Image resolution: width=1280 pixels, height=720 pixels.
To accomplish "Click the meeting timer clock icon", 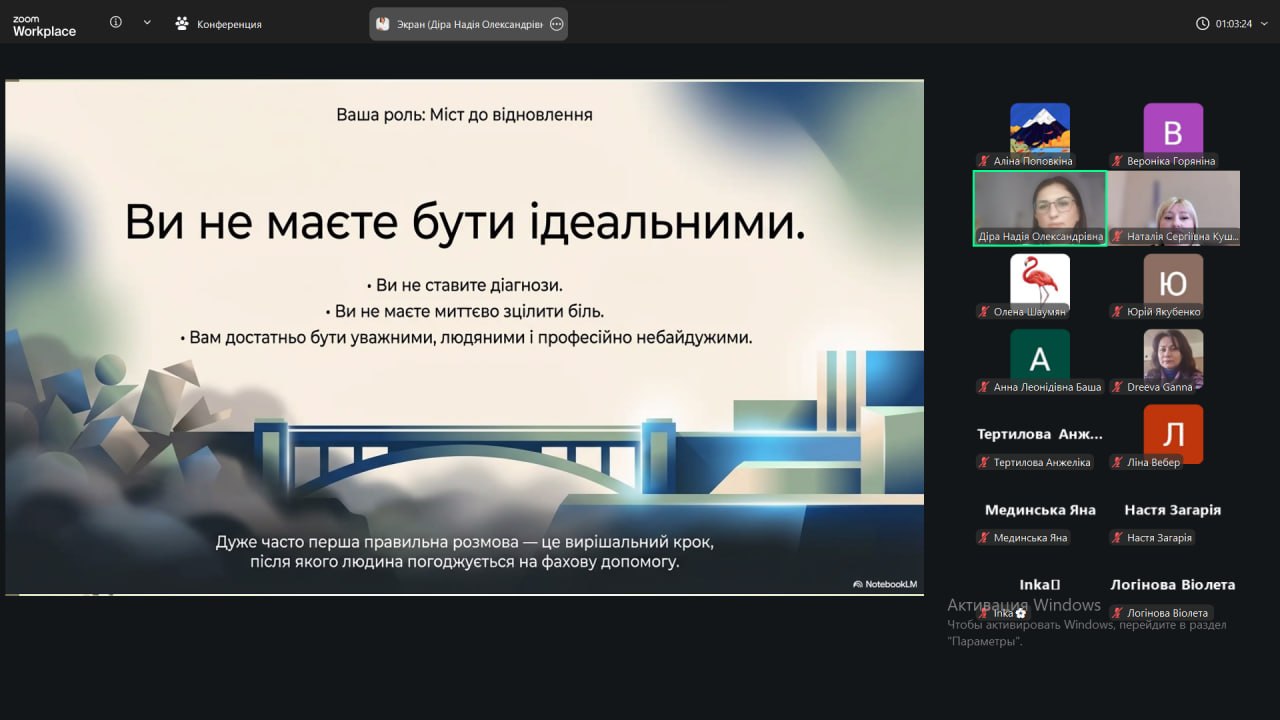I will pos(1202,24).
